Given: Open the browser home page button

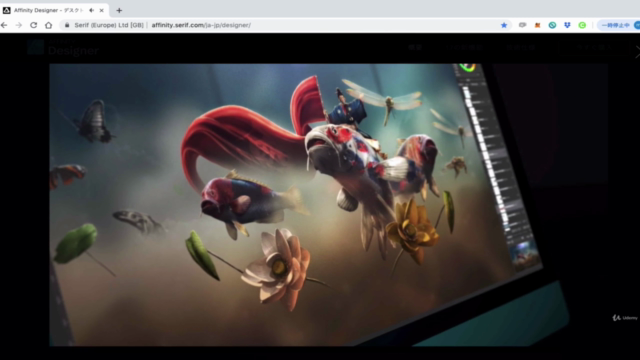Looking at the screenshot, I should point(49,25).
